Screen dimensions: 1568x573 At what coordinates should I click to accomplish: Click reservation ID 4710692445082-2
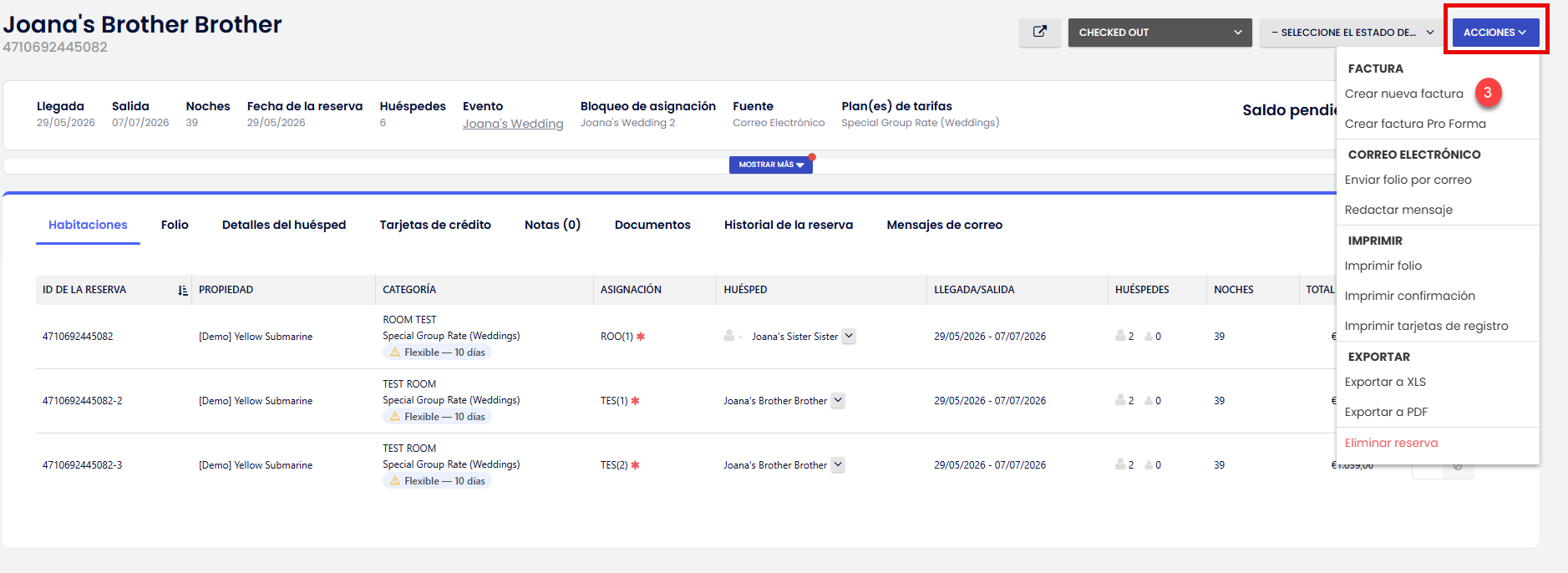[83, 401]
